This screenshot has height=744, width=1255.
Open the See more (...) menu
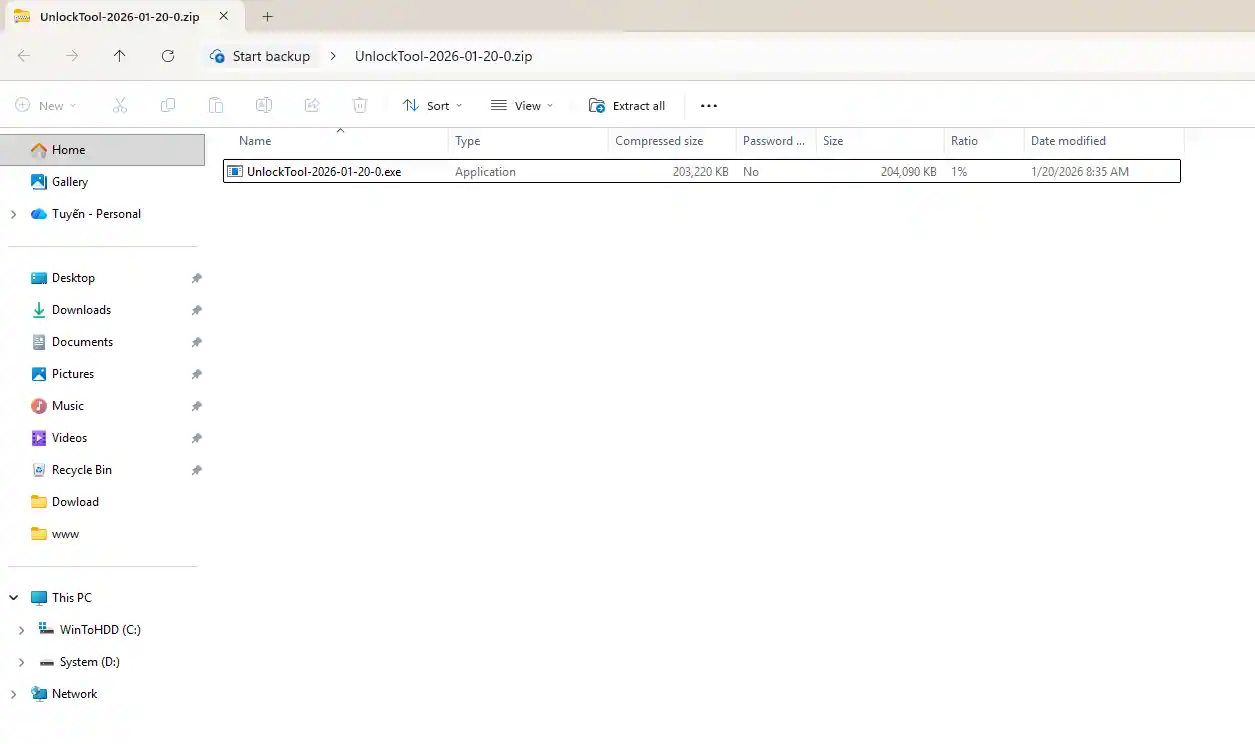pyautogui.click(x=708, y=105)
